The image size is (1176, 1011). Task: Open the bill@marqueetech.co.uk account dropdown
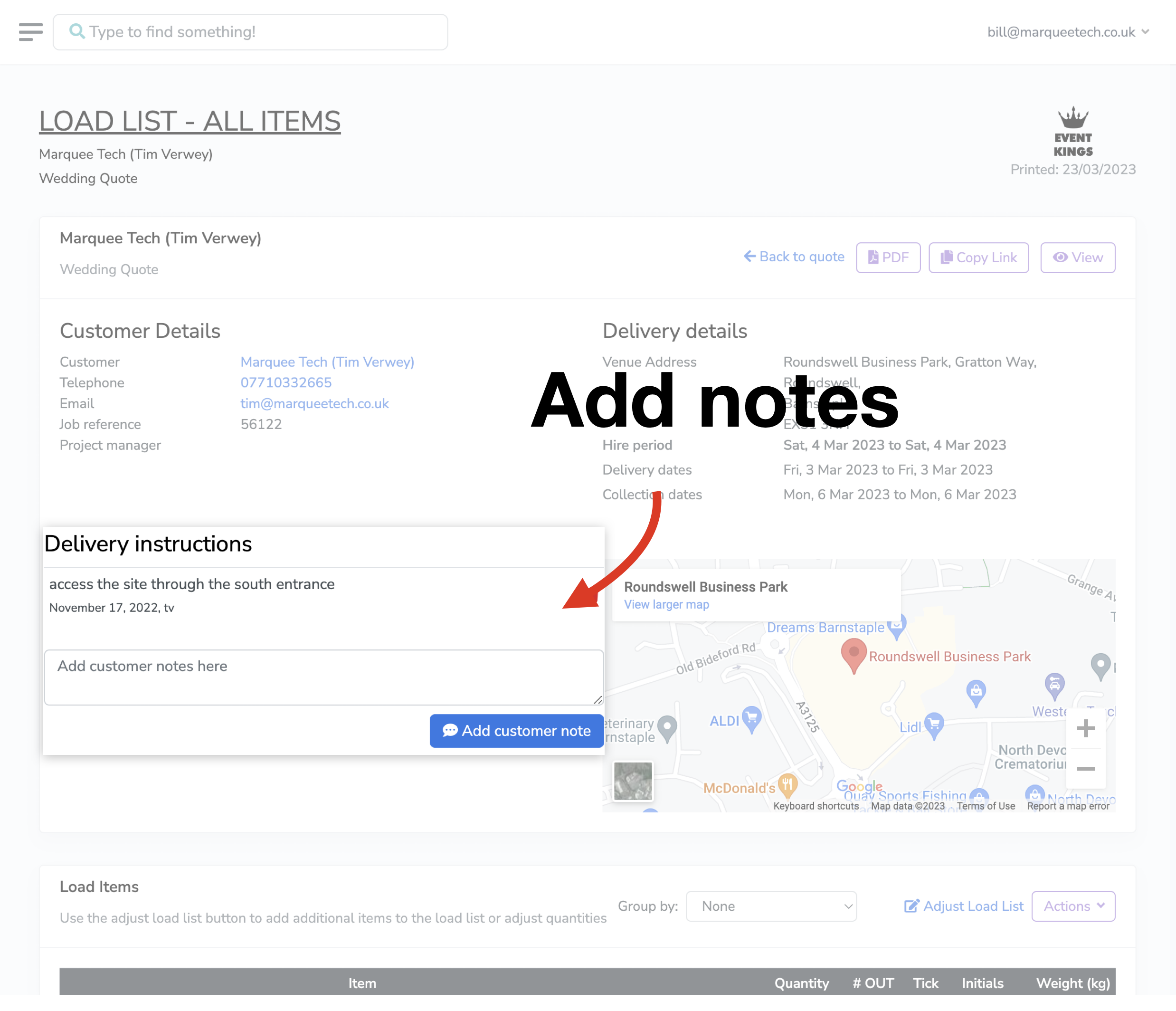pos(1068,32)
